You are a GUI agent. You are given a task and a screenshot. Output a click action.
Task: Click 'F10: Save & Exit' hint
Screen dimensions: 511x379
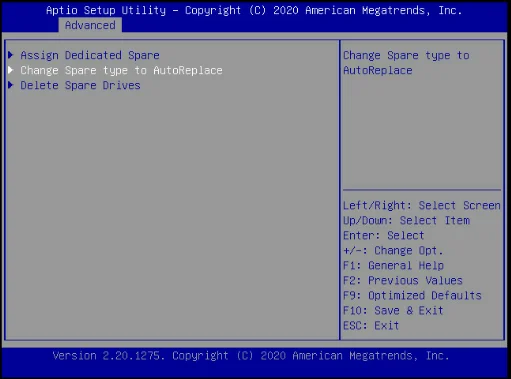tap(393, 310)
